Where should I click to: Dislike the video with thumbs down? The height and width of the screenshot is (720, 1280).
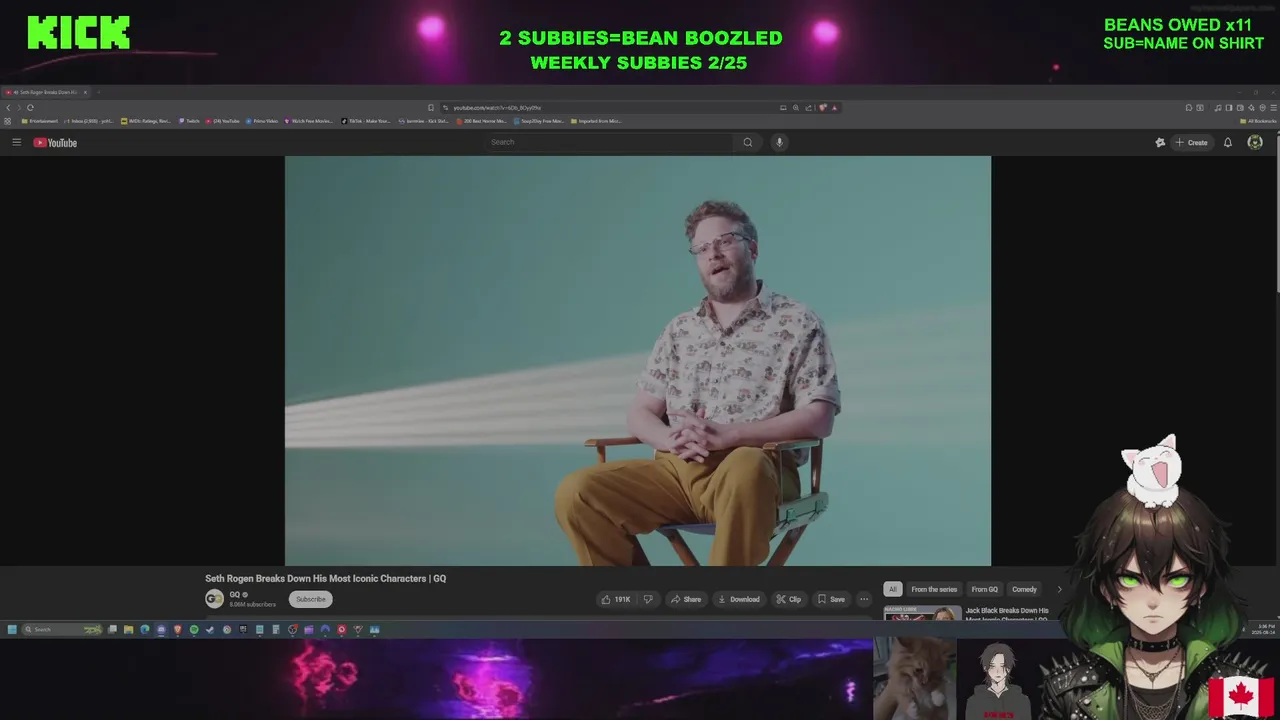pos(648,599)
